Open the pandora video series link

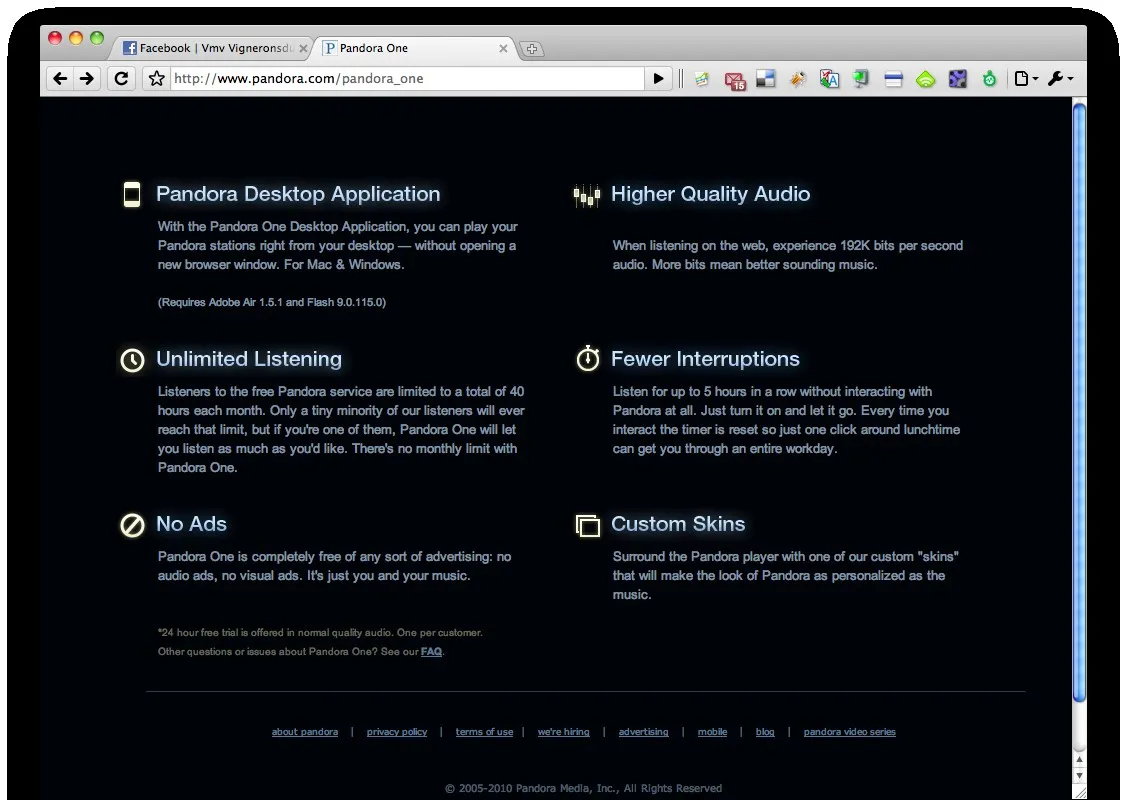pos(850,732)
